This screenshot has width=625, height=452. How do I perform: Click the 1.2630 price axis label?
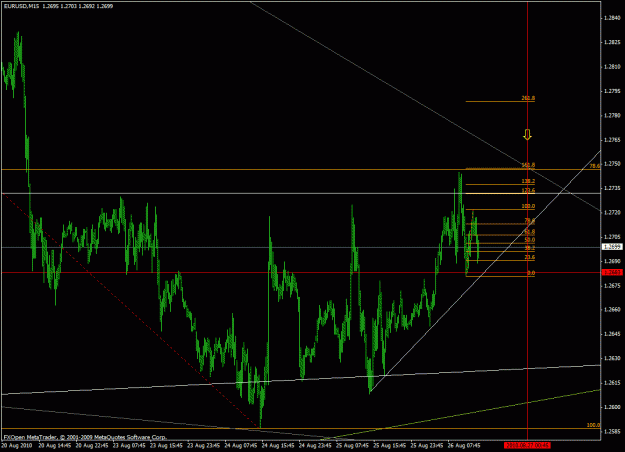[613, 358]
